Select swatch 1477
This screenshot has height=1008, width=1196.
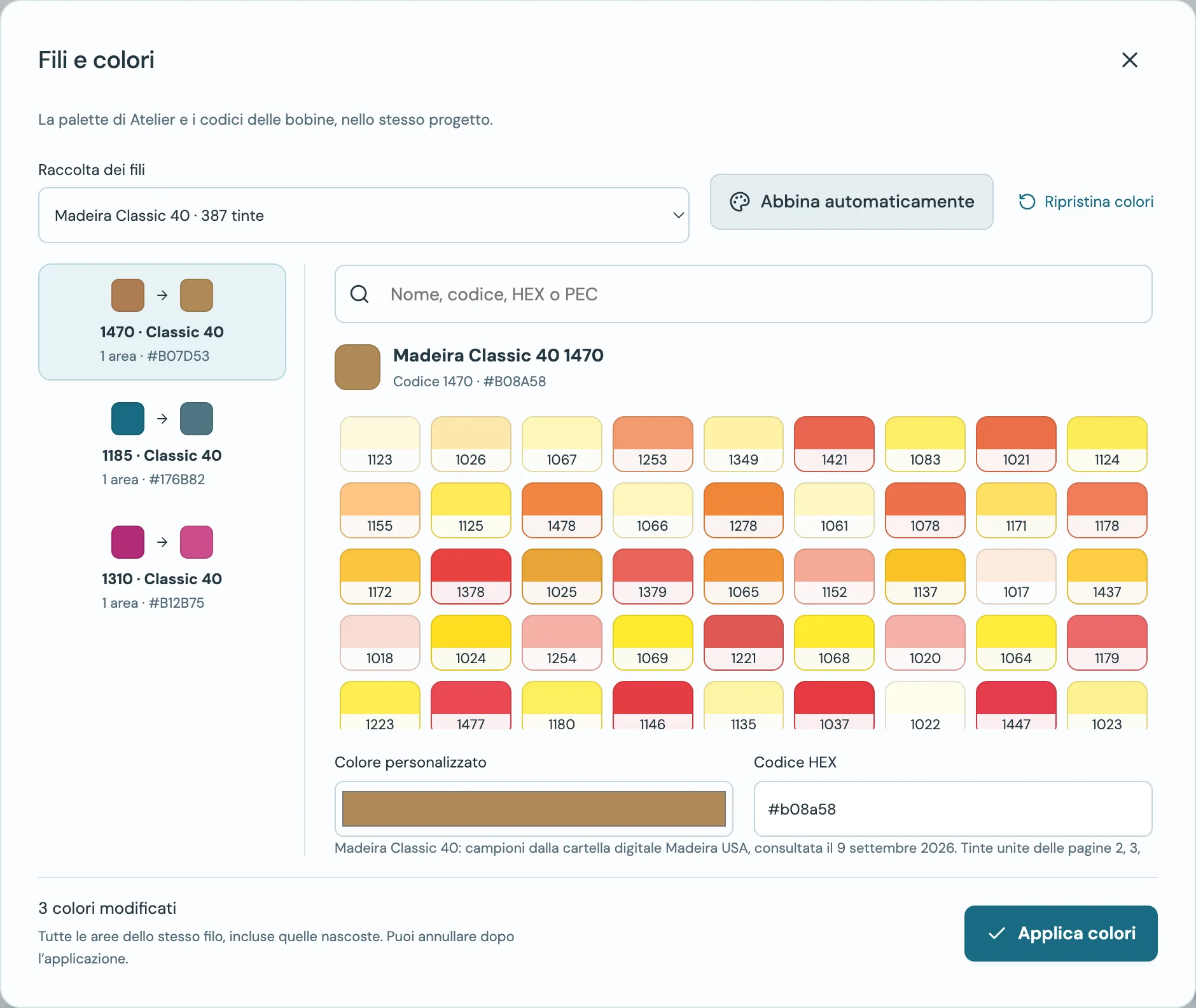pos(471,706)
